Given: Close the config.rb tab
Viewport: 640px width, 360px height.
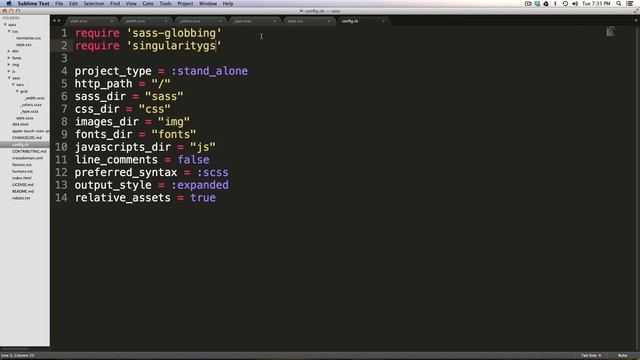Looking at the screenshot, I should point(383,21).
